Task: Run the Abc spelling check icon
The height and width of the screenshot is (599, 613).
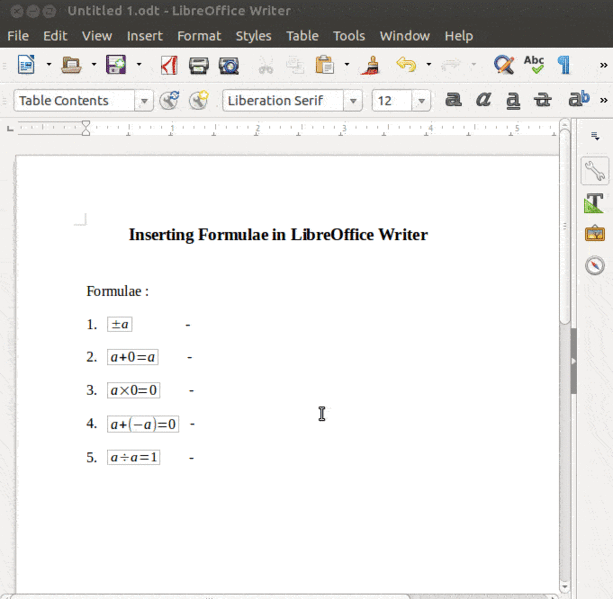Action: [x=534, y=65]
